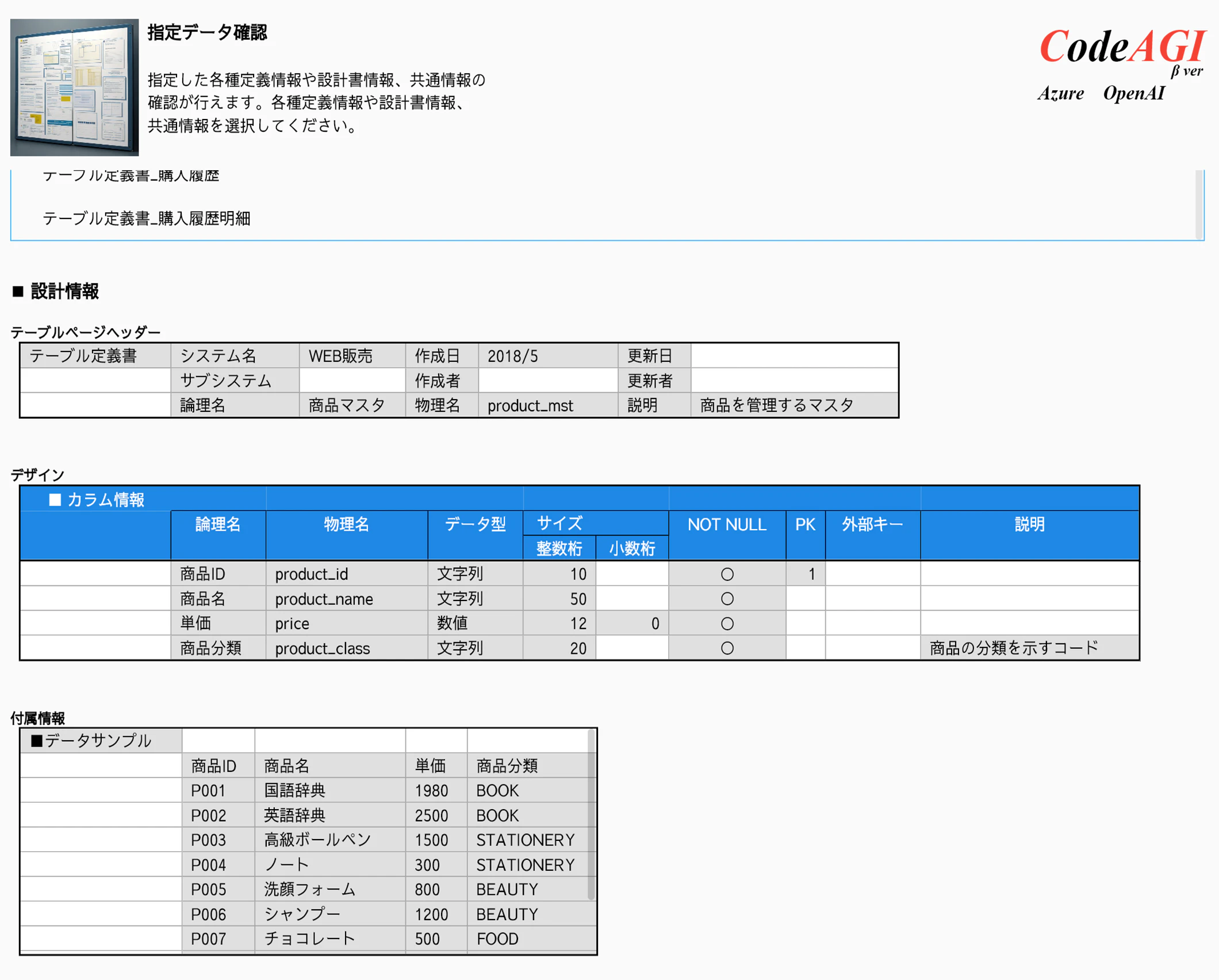Click the P006 sample row ID

coord(218,914)
